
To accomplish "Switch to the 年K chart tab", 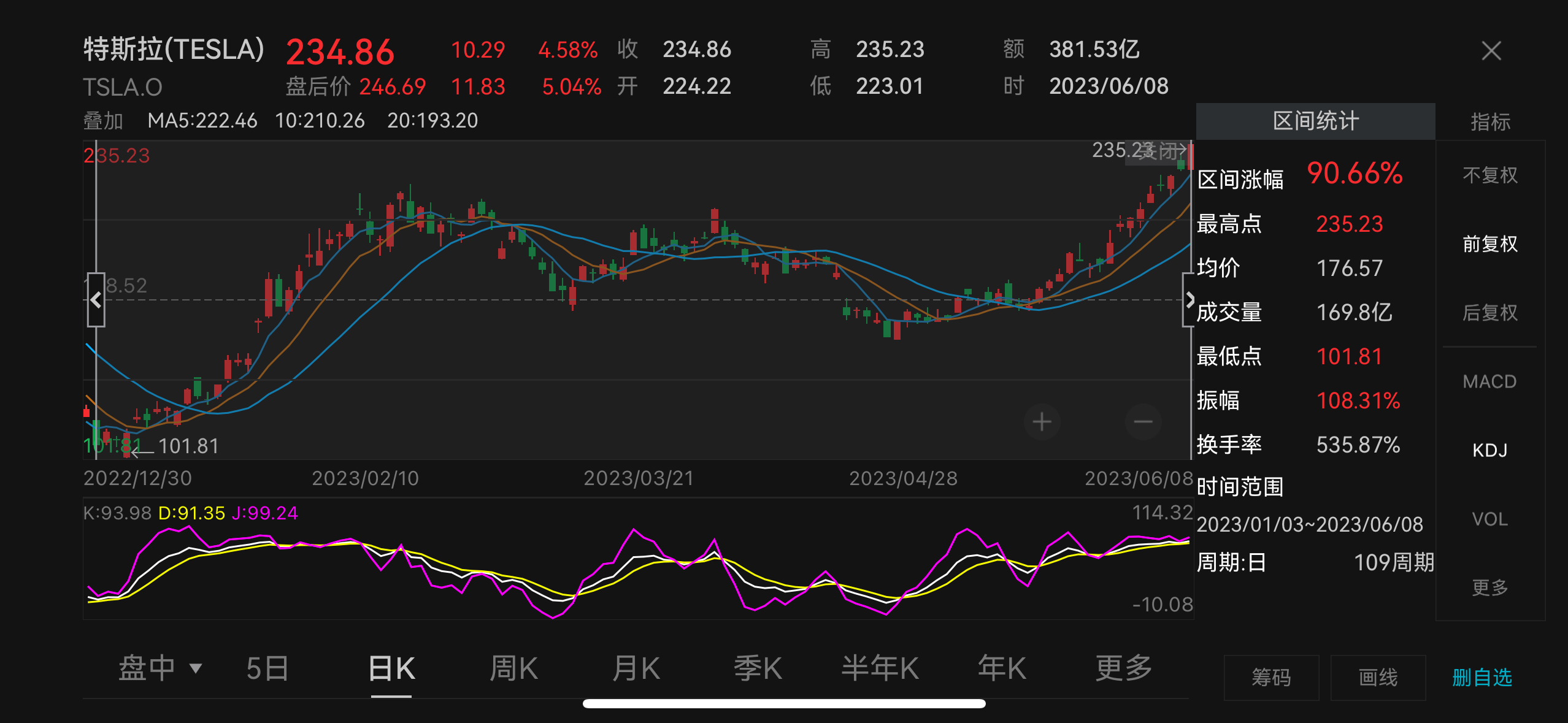I will 1002,668.
